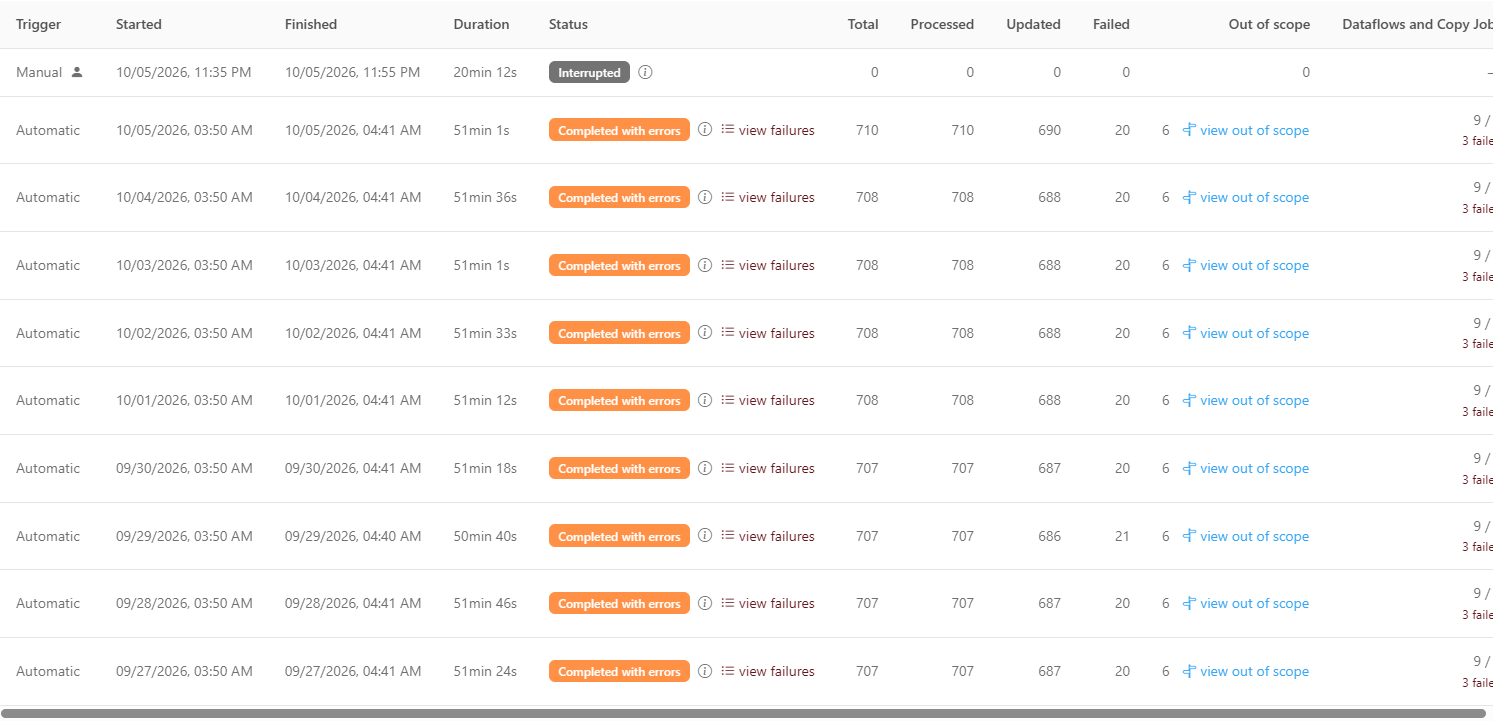Open status info icon for 10/05/2026 03:50 AM run

(705, 130)
